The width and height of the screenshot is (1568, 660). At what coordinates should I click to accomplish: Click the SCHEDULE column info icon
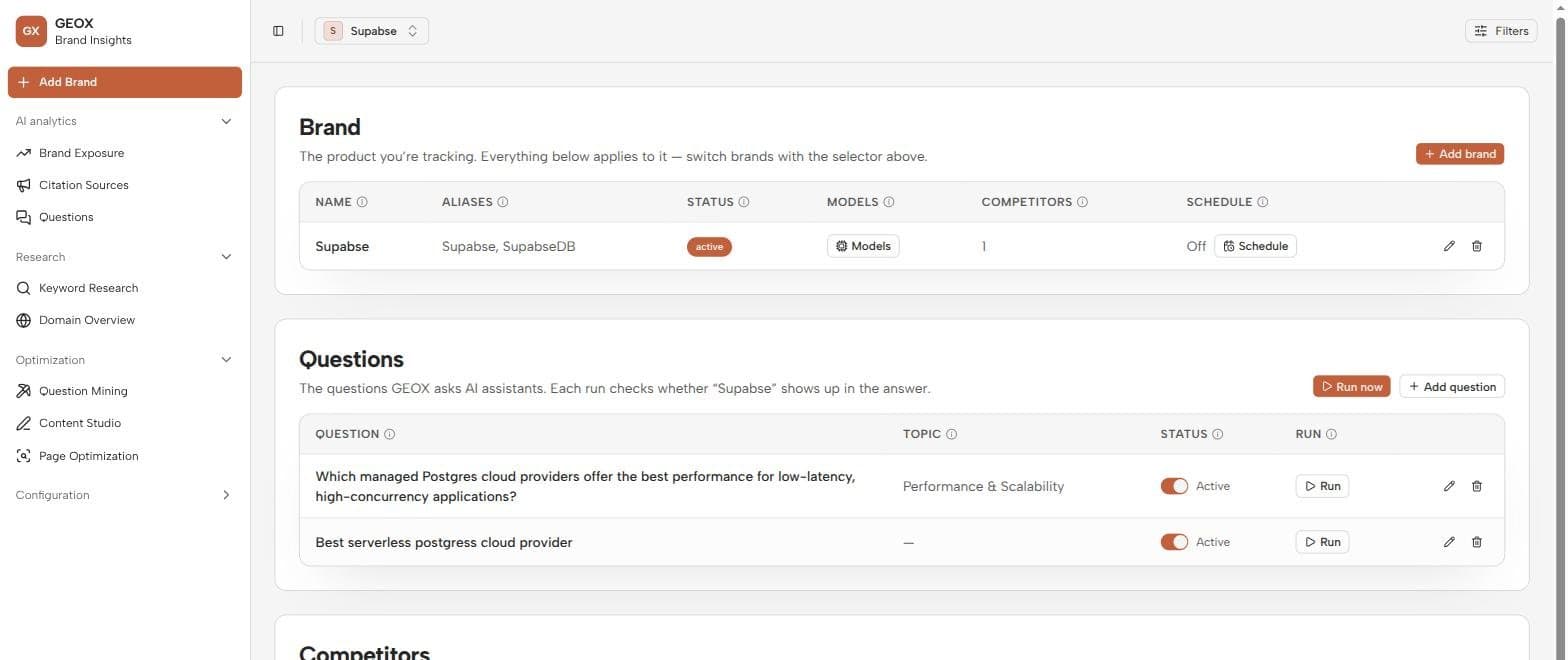[1263, 202]
